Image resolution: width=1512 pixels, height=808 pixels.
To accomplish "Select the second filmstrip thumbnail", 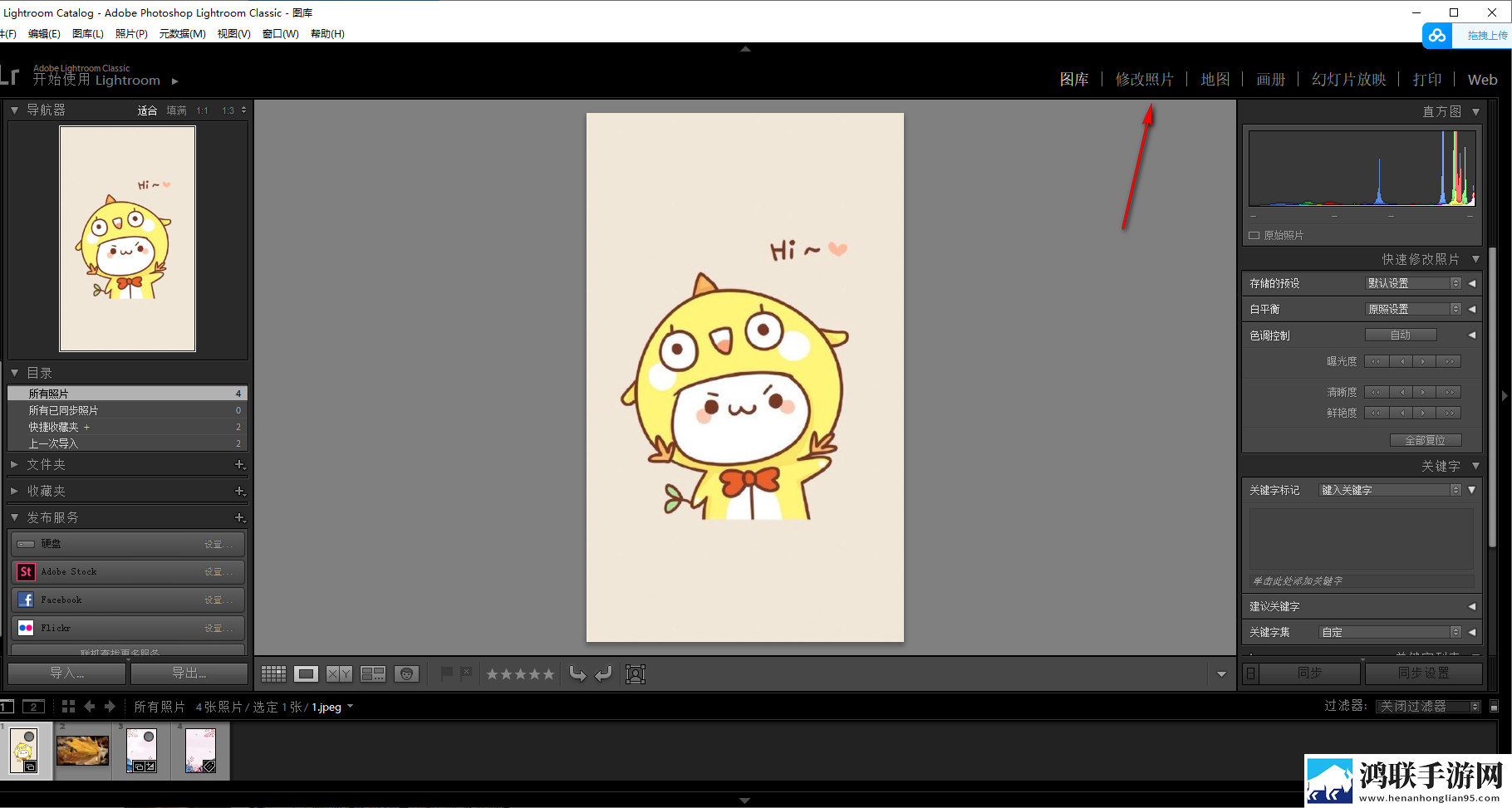I will 82,751.
